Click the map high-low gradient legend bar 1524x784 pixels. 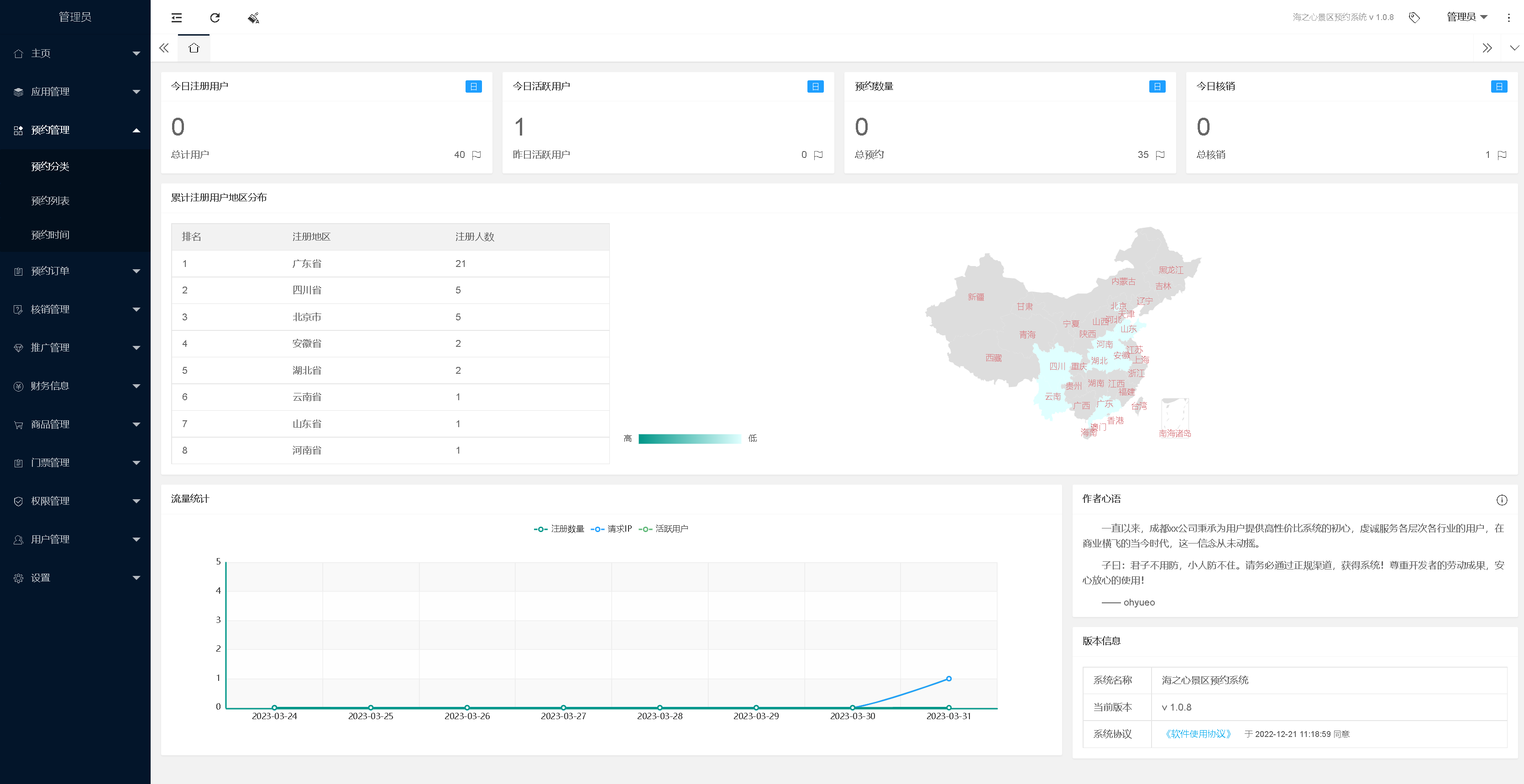pos(689,439)
